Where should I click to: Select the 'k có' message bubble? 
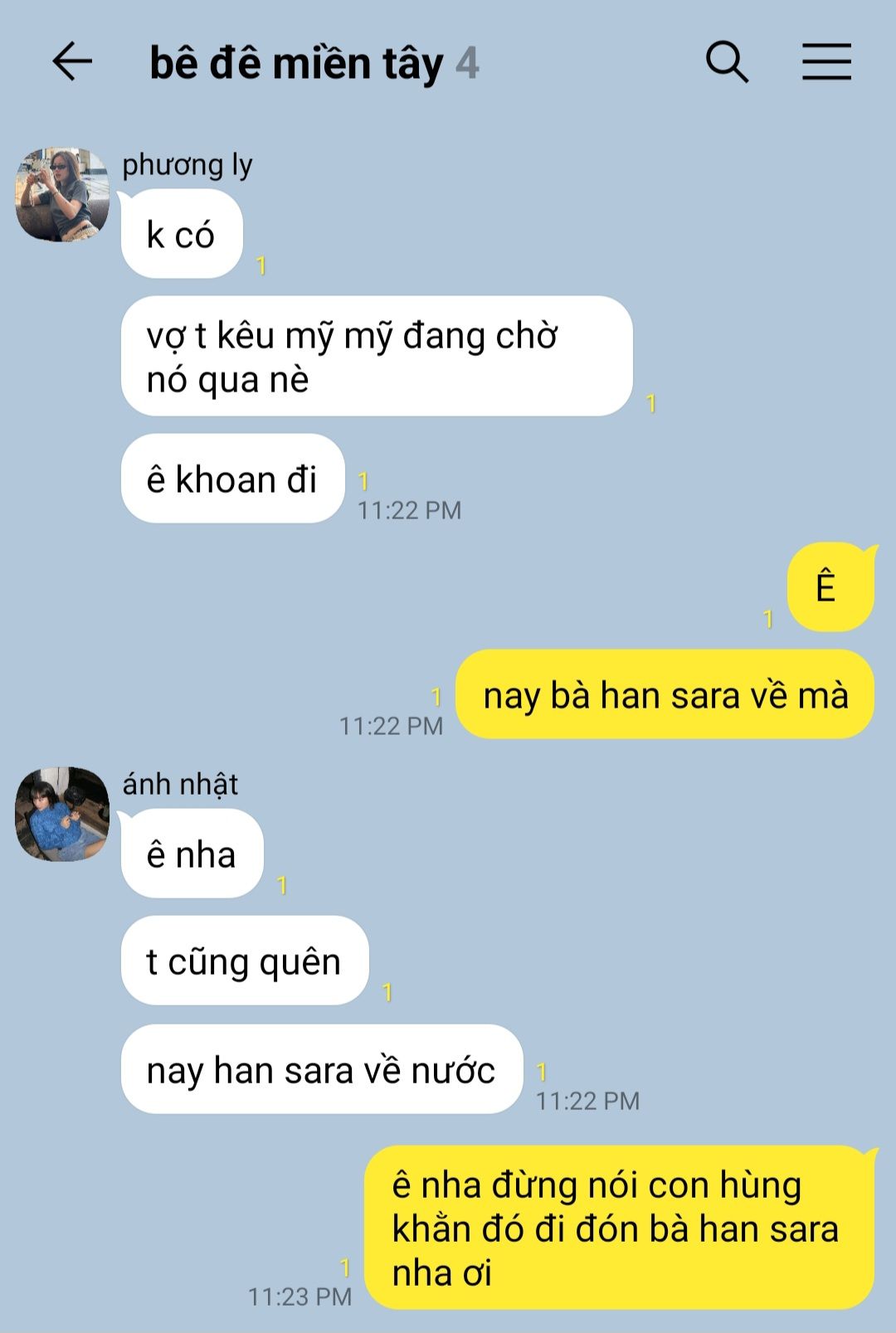tap(182, 234)
